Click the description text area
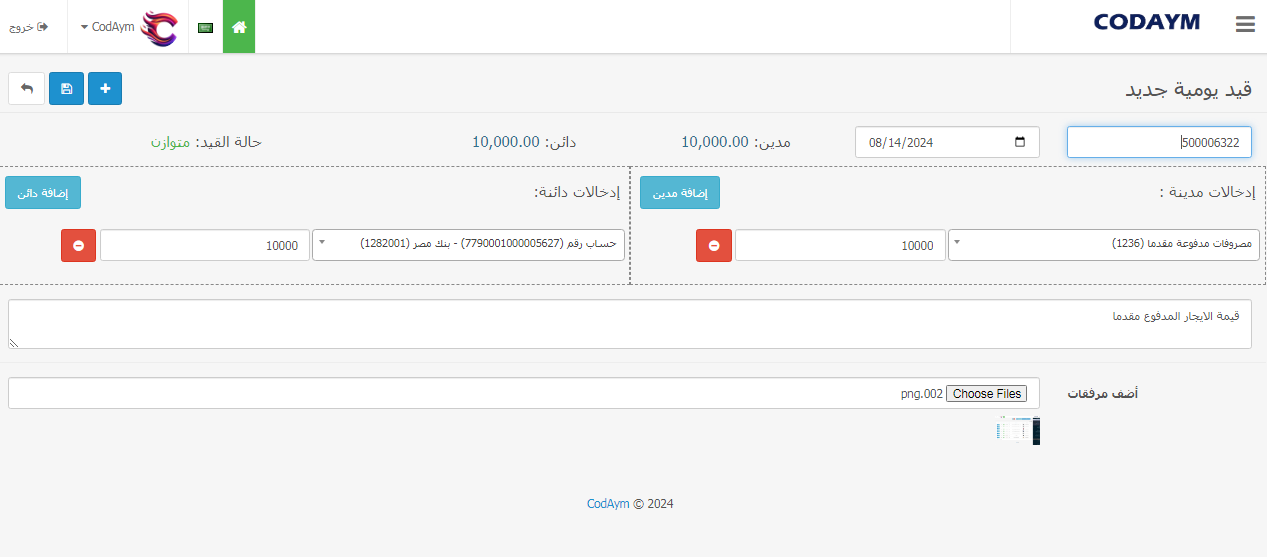Viewport: 1267px width, 557px height. coord(630,324)
